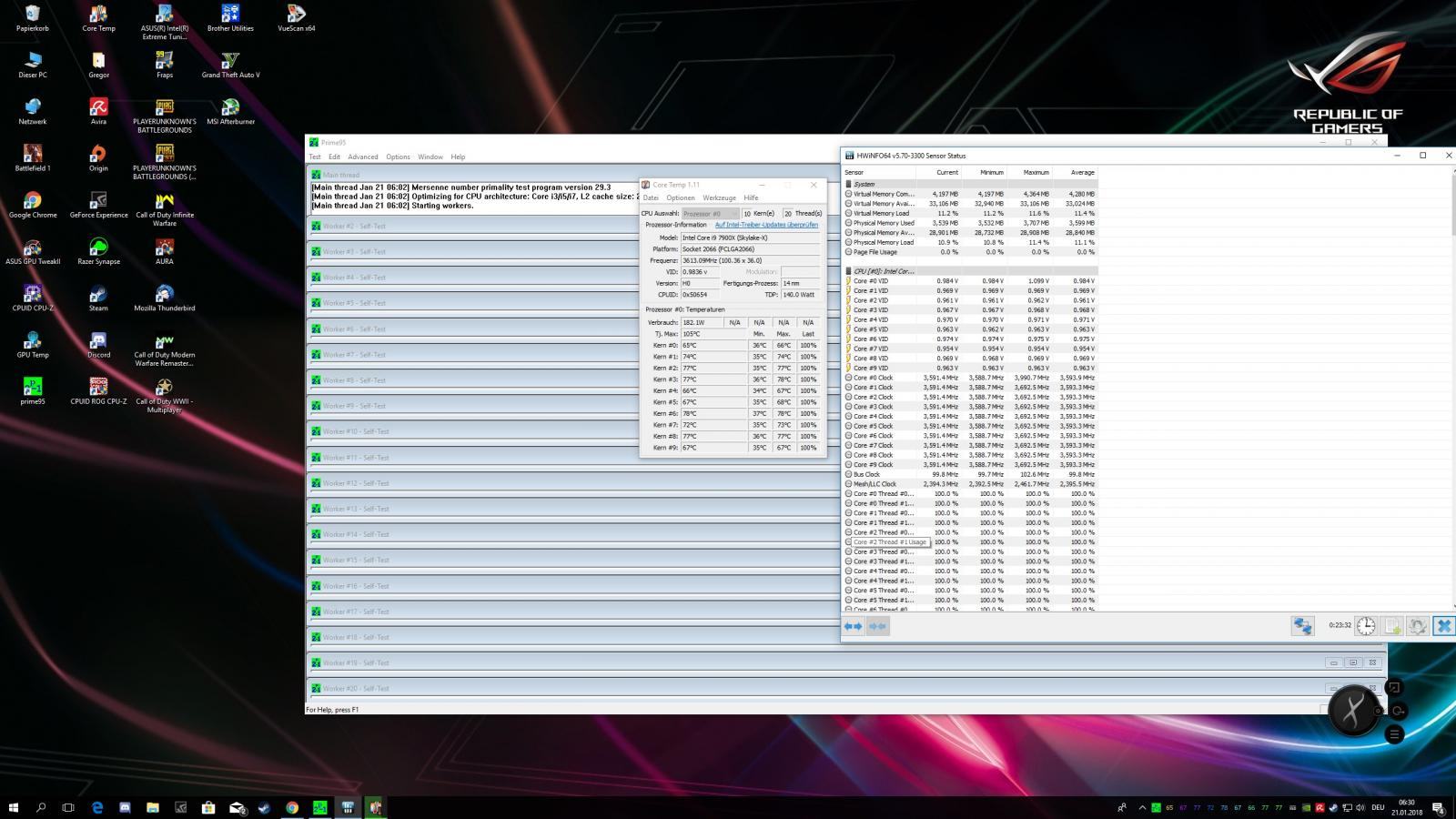Click the Intel driver updates link
Screen dimensions: 1456x819
pos(766,225)
